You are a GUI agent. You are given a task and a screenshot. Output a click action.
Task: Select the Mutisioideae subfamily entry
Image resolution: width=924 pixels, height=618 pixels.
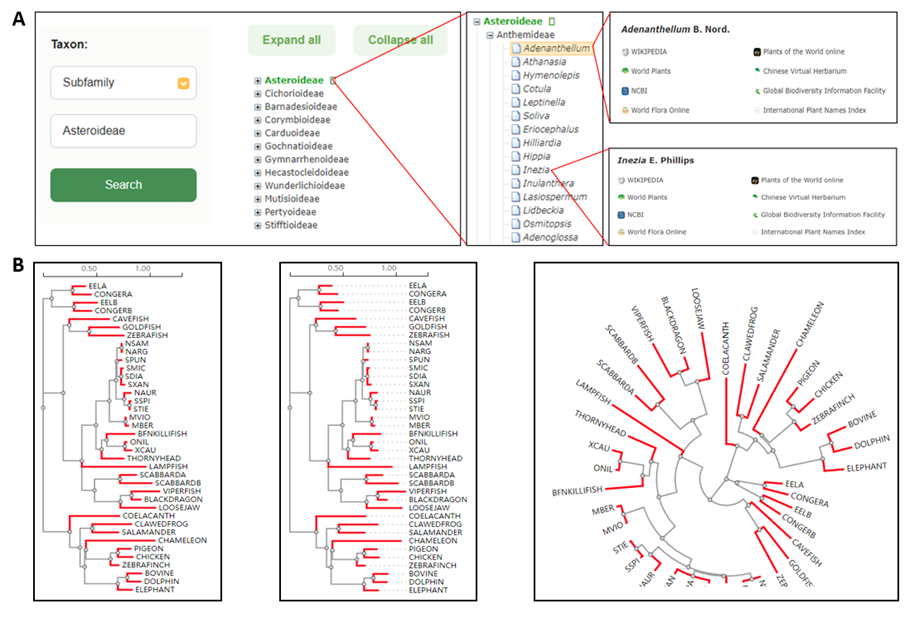(291, 199)
